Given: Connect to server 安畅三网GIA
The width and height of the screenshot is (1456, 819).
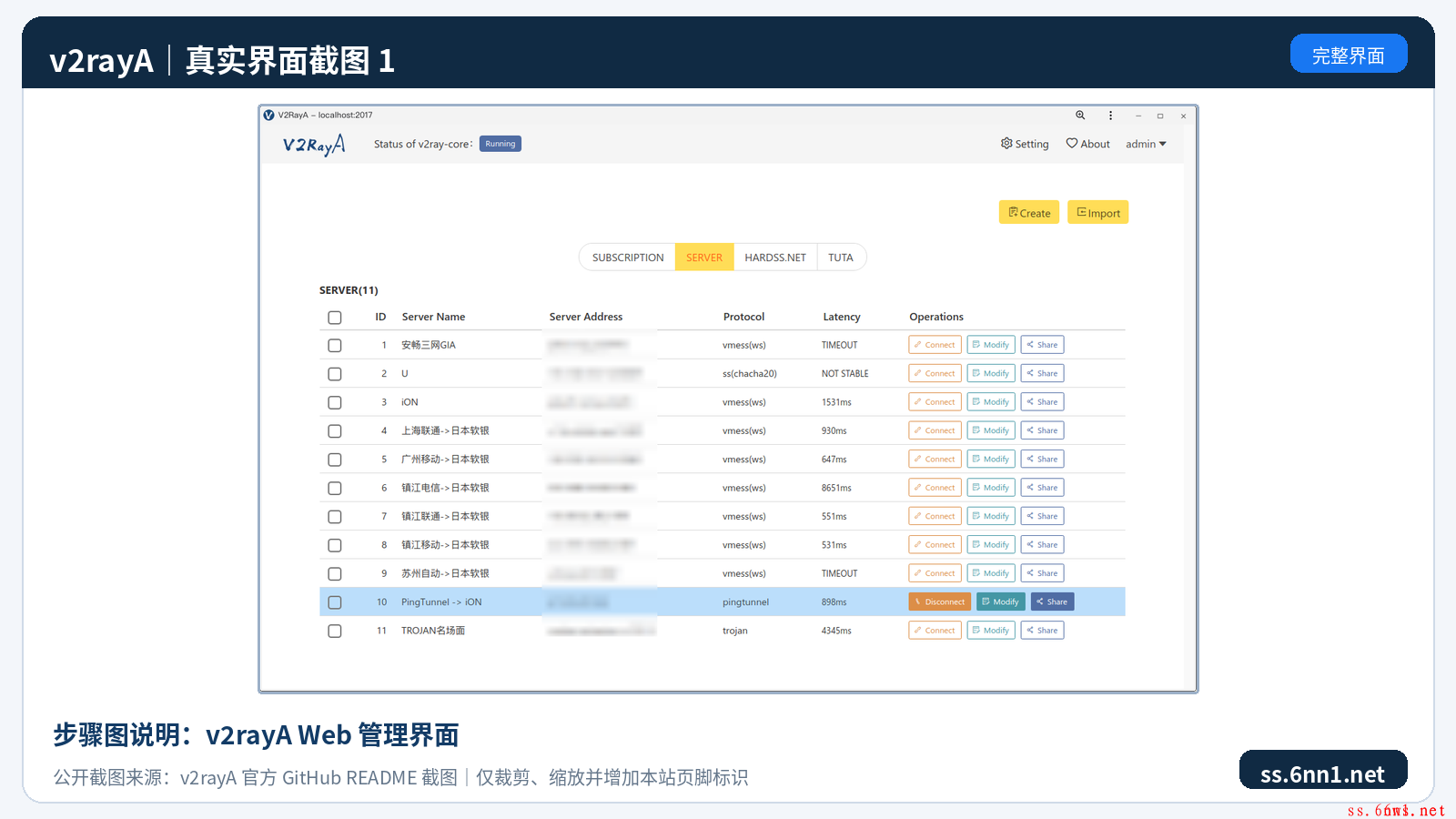Looking at the screenshot, I should click(935, 345).
